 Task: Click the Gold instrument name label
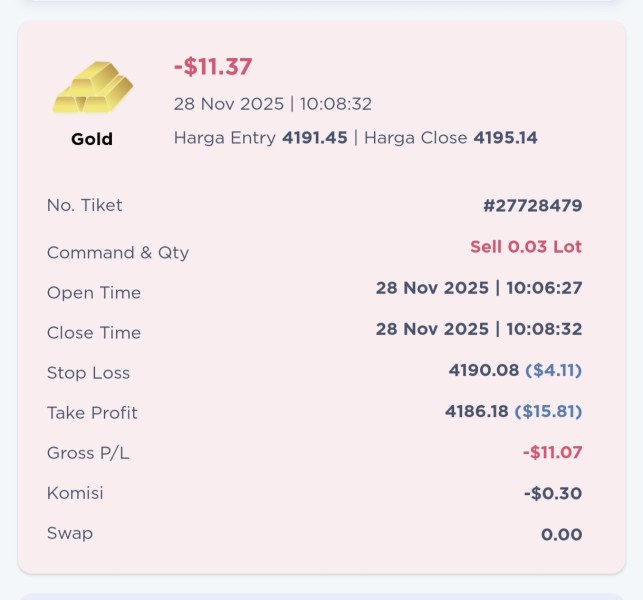(92, 139)
